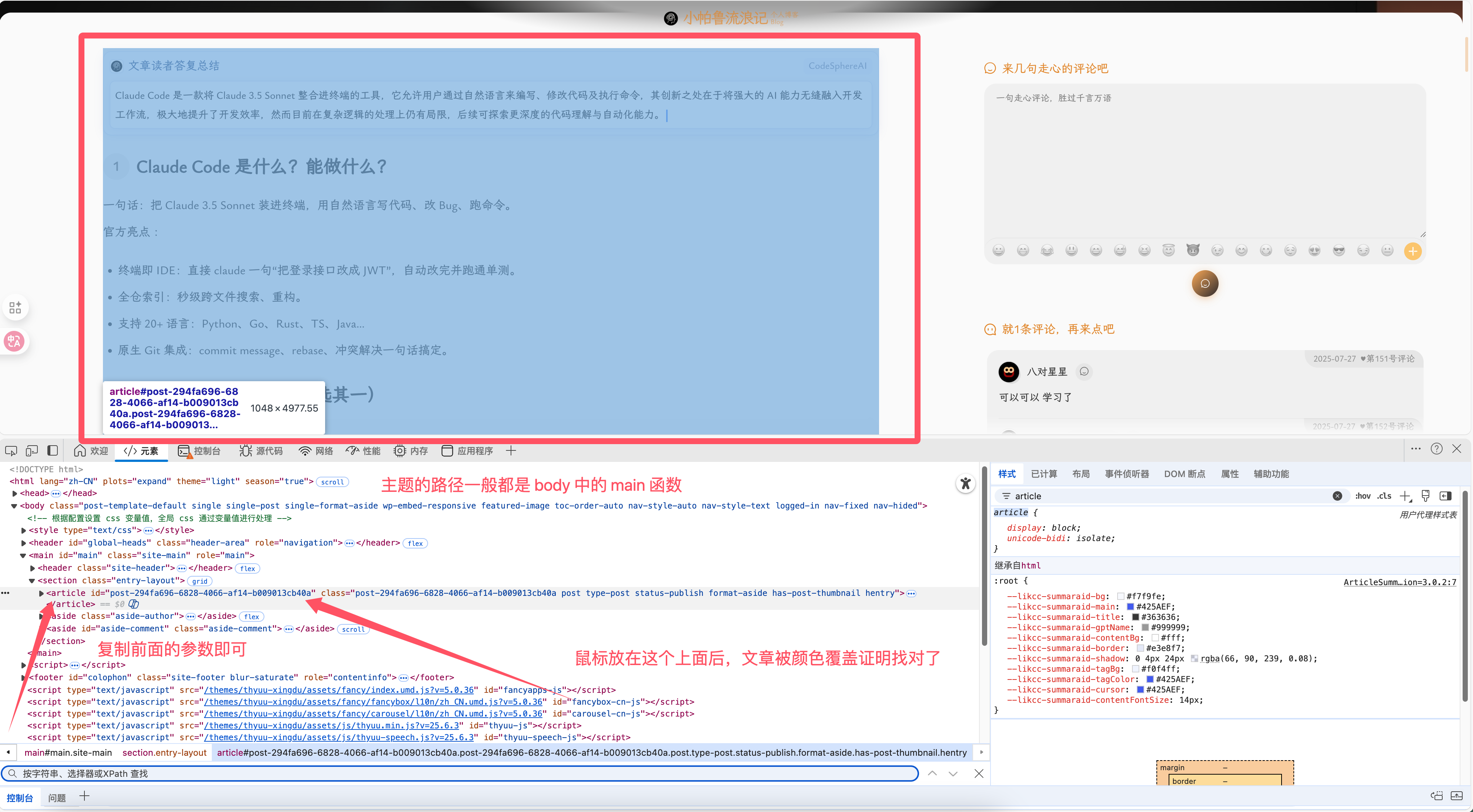Image resolution: width=1473 pixels, height=812 pixels.
Task: Open DevTools customize three-dot menu
Action: click(x=1416, y=449)
